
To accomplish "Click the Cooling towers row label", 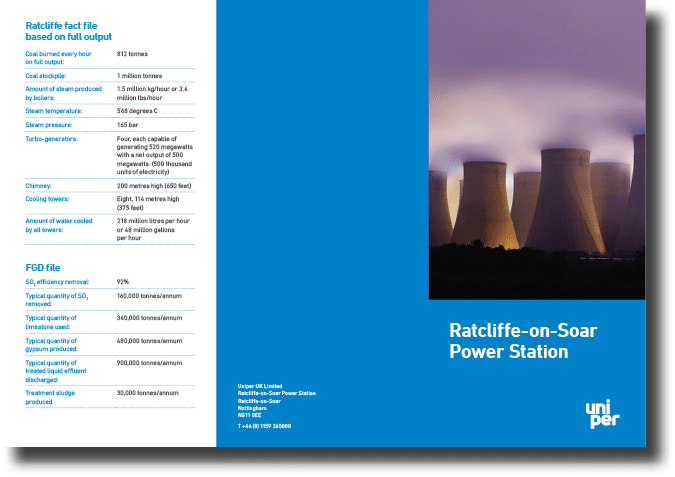I will tap(50, 199).
